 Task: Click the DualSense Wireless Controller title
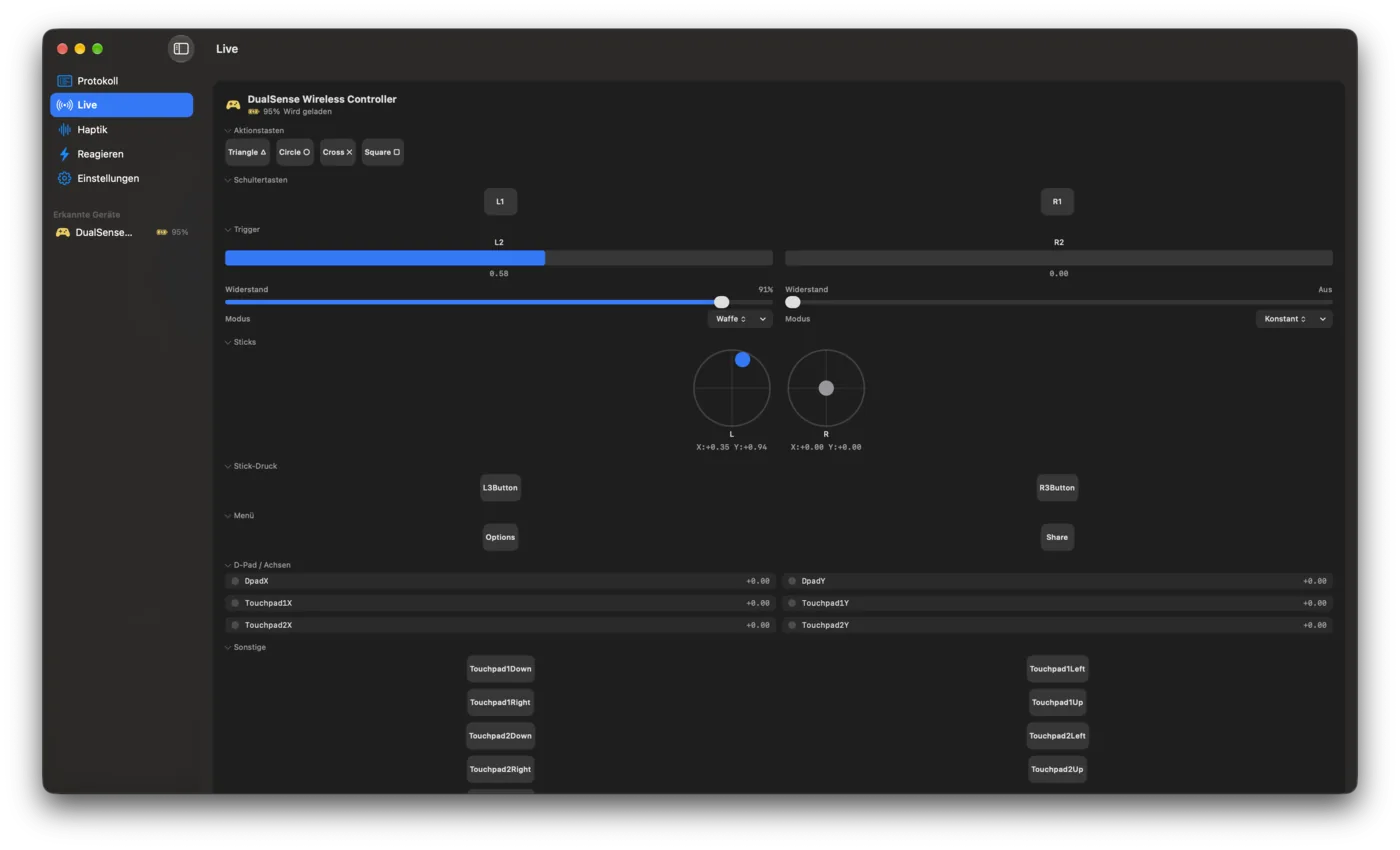pyautogui.click(x=322, y=99)
